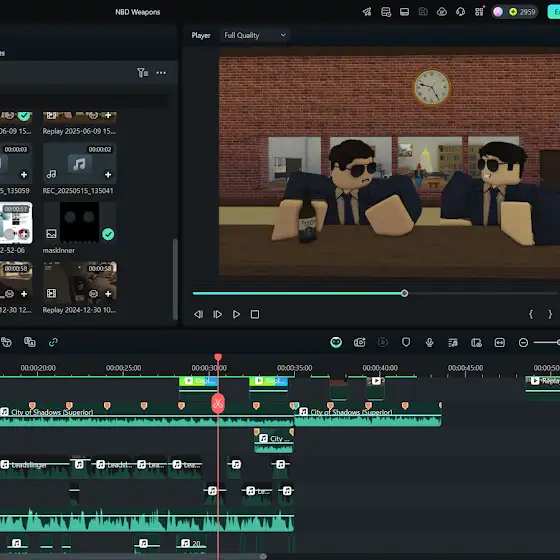Click the music note icon on REC_20250515_135041
This screenshot has height=560, width=560.
(x=51, y=174)
